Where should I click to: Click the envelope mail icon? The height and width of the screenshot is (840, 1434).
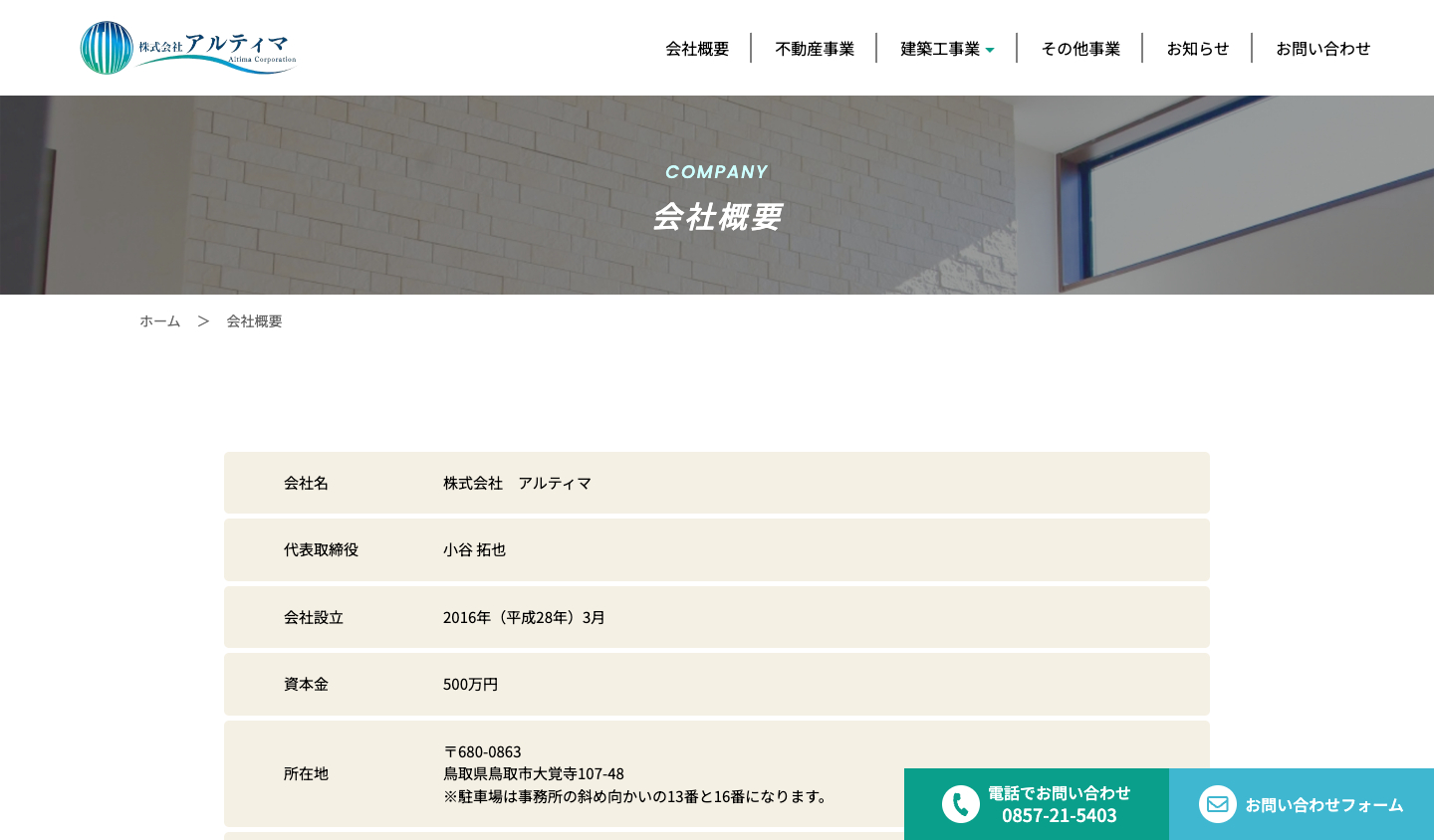(x=1217, y=804)
